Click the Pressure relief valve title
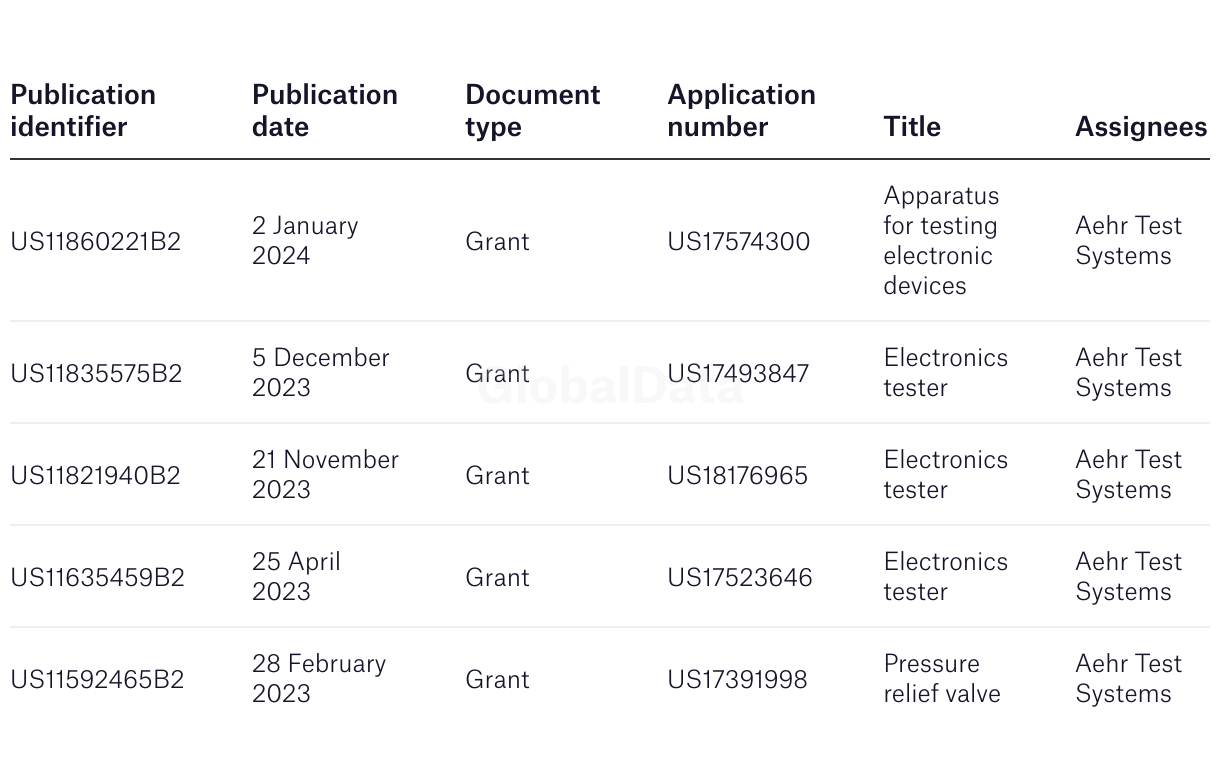This screenshot has height=770, width=1220. (942, 679)
